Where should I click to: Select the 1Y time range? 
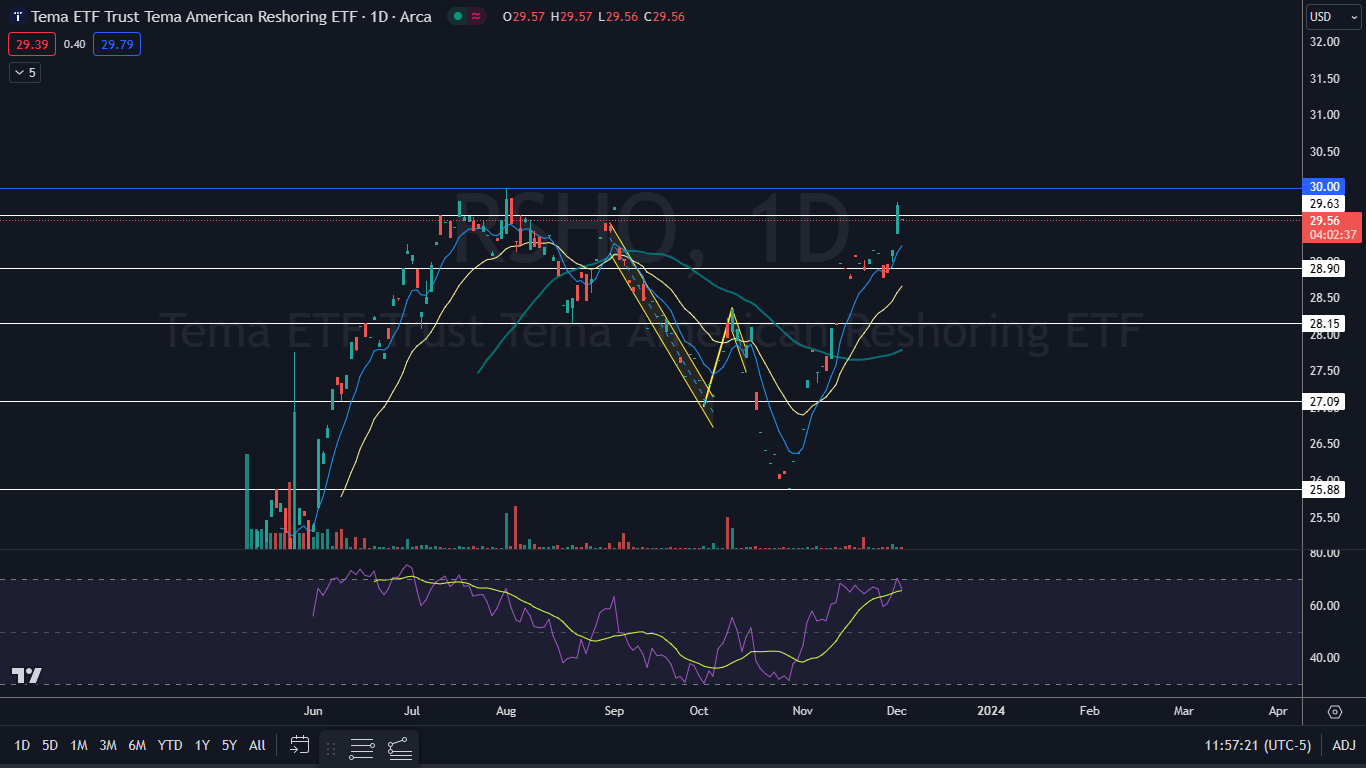(x=202, y=745)
